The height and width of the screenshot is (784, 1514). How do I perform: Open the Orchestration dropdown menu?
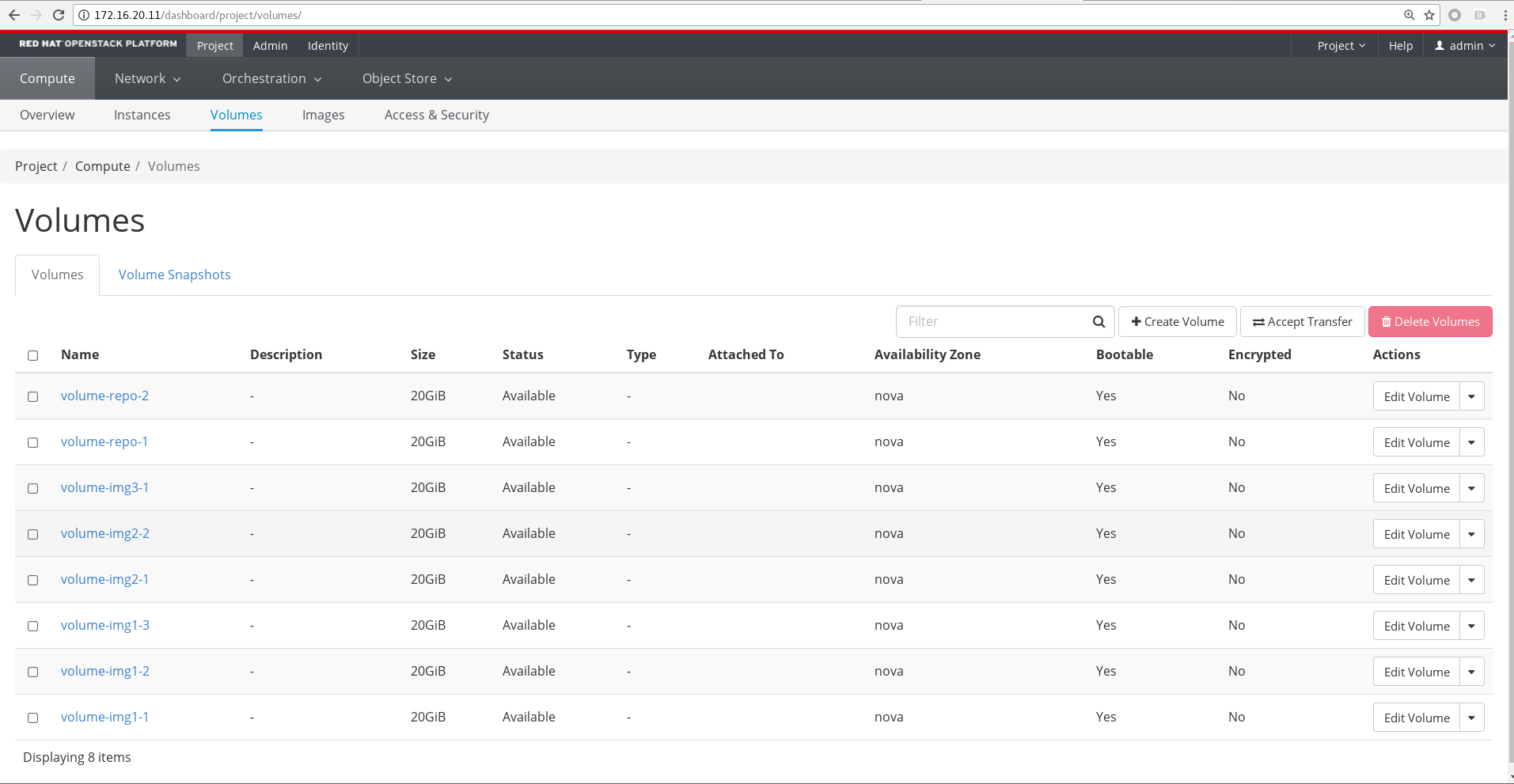click(271, 78)
